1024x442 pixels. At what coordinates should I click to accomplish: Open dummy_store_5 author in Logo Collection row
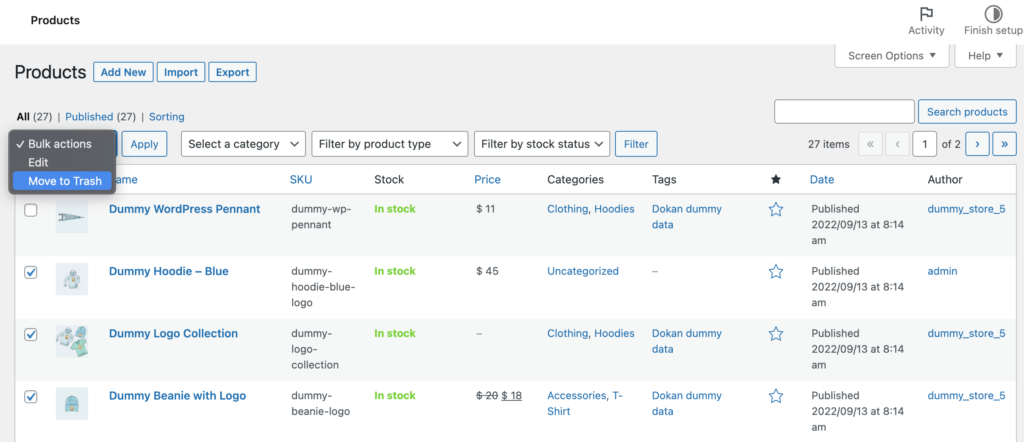(966, 334)
